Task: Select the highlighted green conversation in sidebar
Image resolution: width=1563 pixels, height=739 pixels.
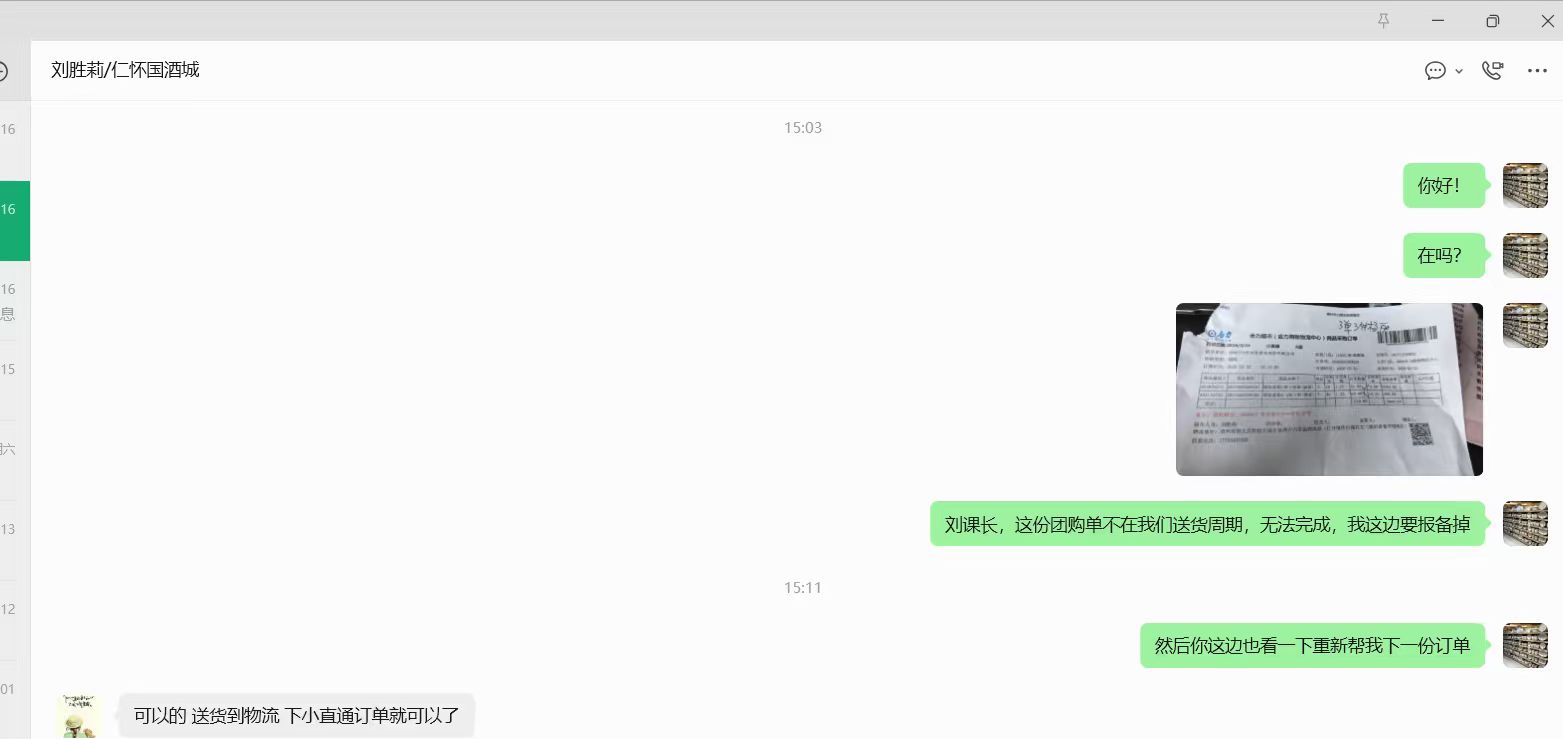Action: coord(15,221)
